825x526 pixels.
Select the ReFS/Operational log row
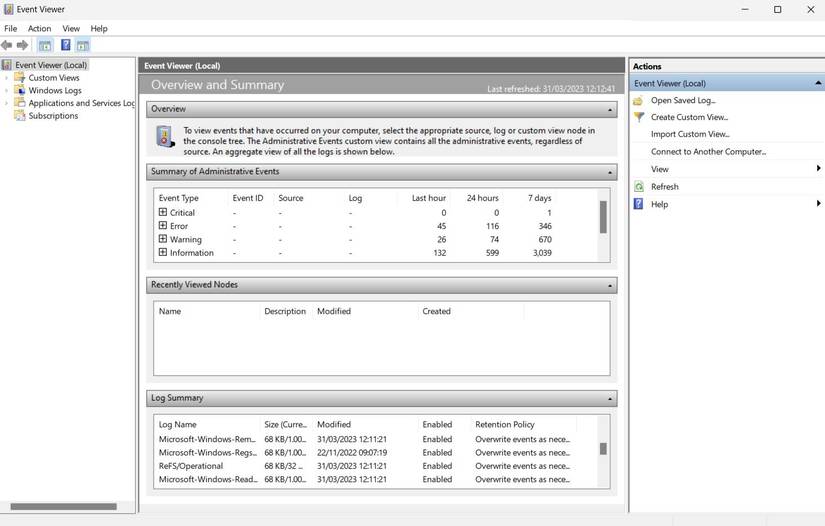coord(191,466)
